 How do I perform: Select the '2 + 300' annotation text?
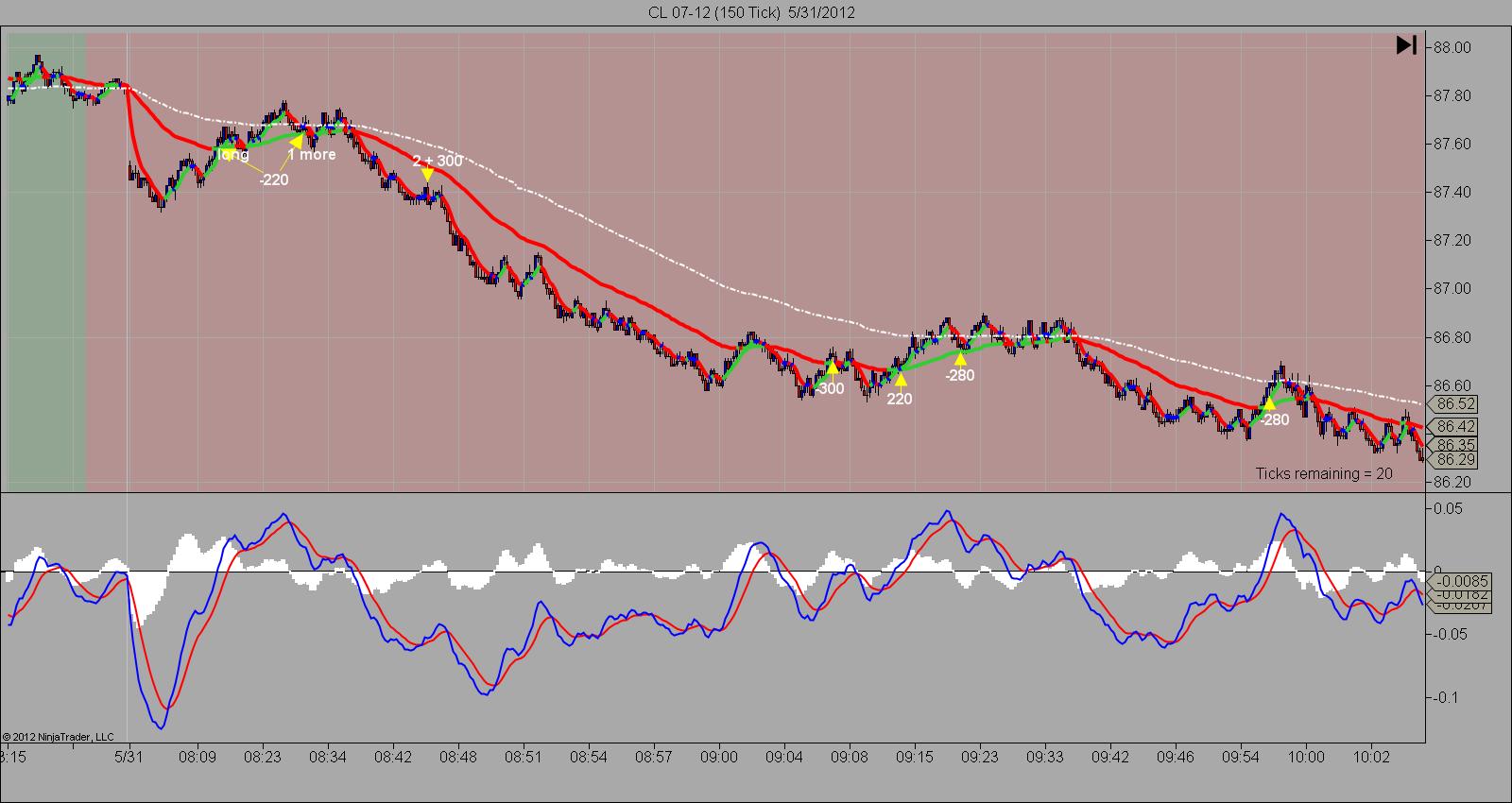[438, 161]
